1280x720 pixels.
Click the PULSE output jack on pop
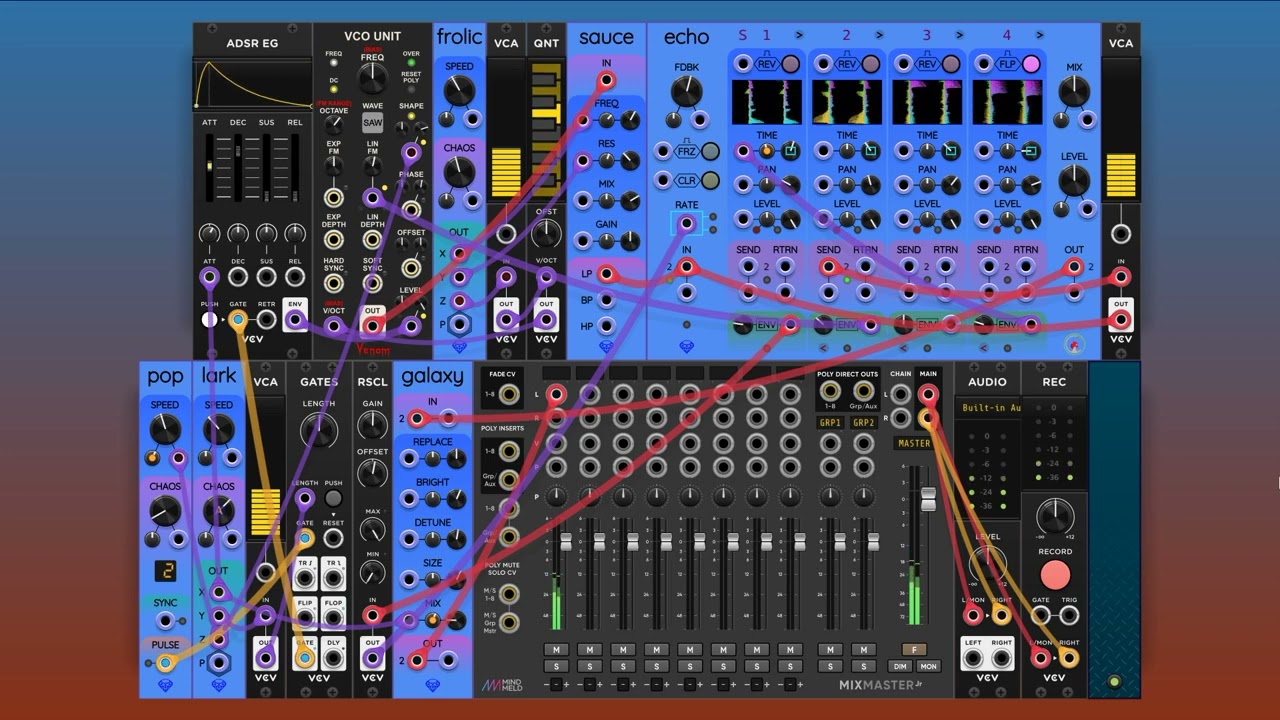165,662
